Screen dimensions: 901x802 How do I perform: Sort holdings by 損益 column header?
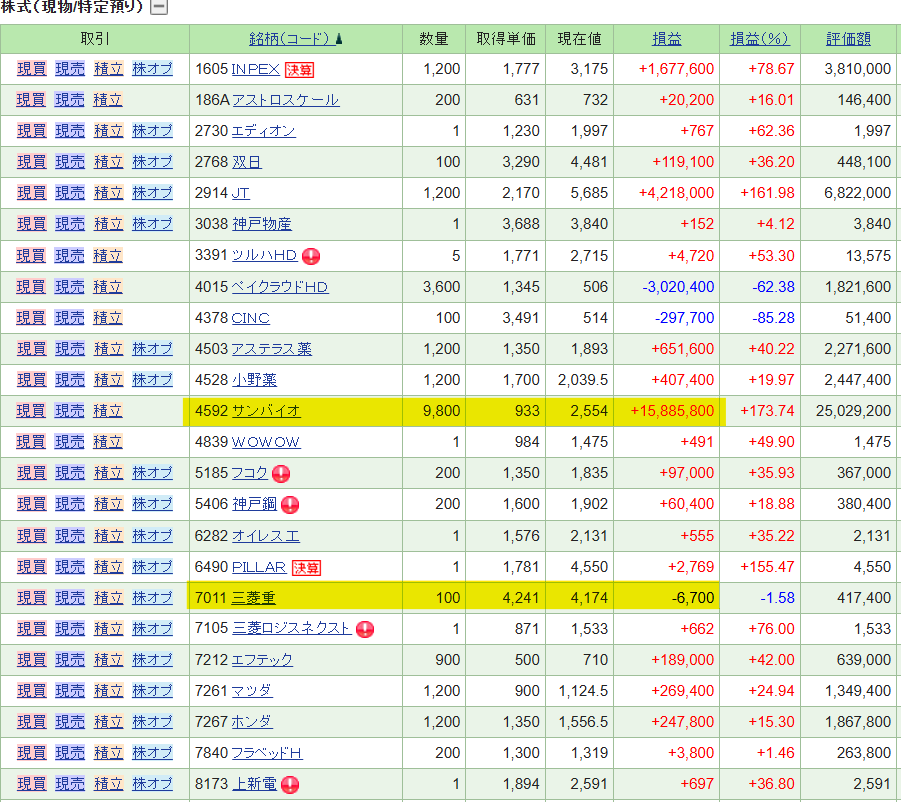coord(667,39)
